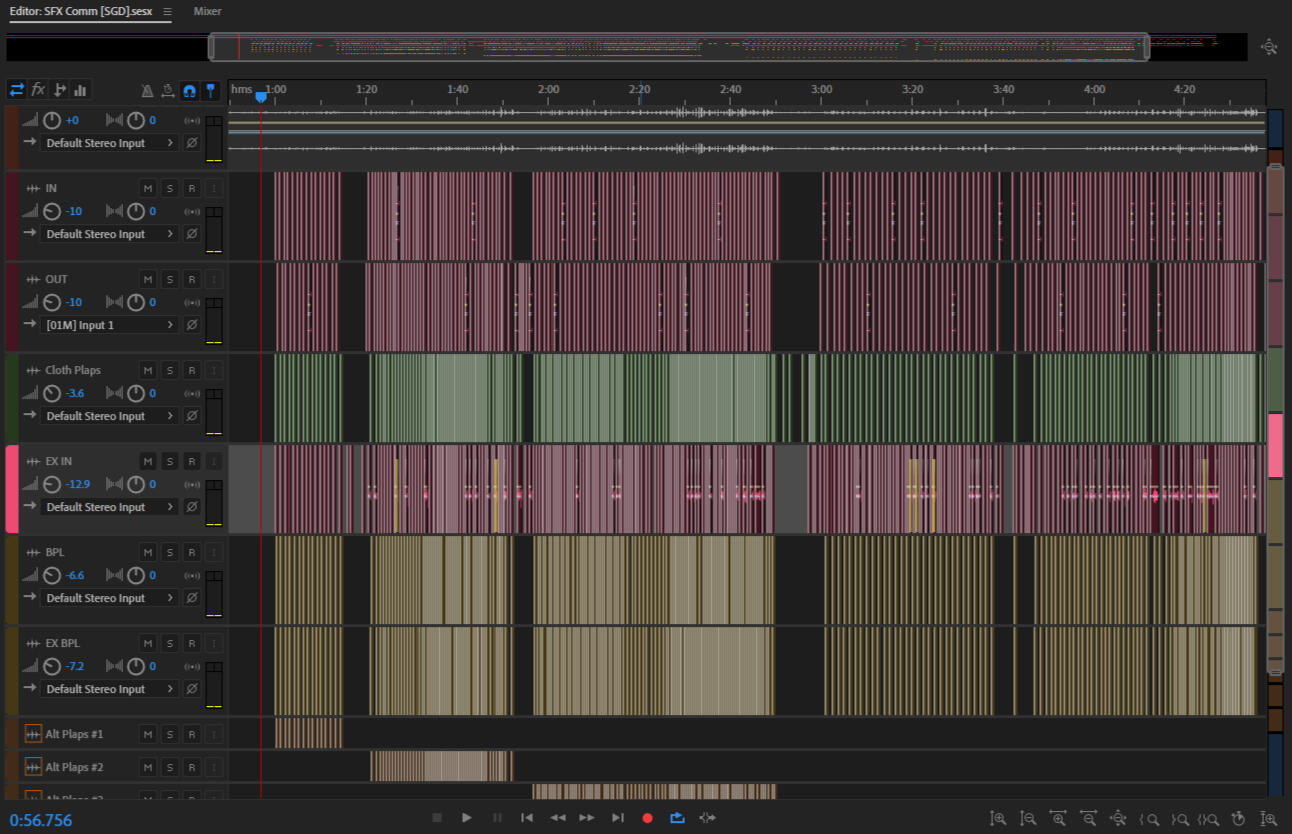Invert polarity on the Cloth Plaps track

click(x=192, y=416)
